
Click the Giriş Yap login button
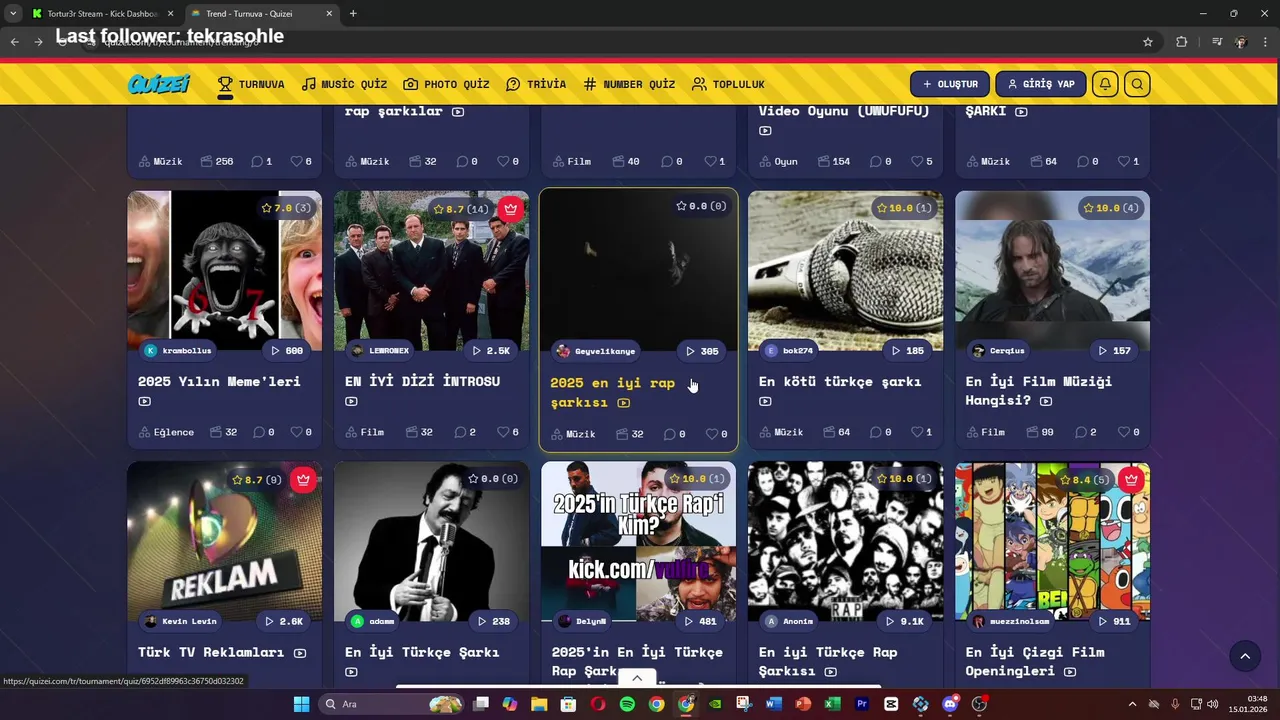point(1040,84)
